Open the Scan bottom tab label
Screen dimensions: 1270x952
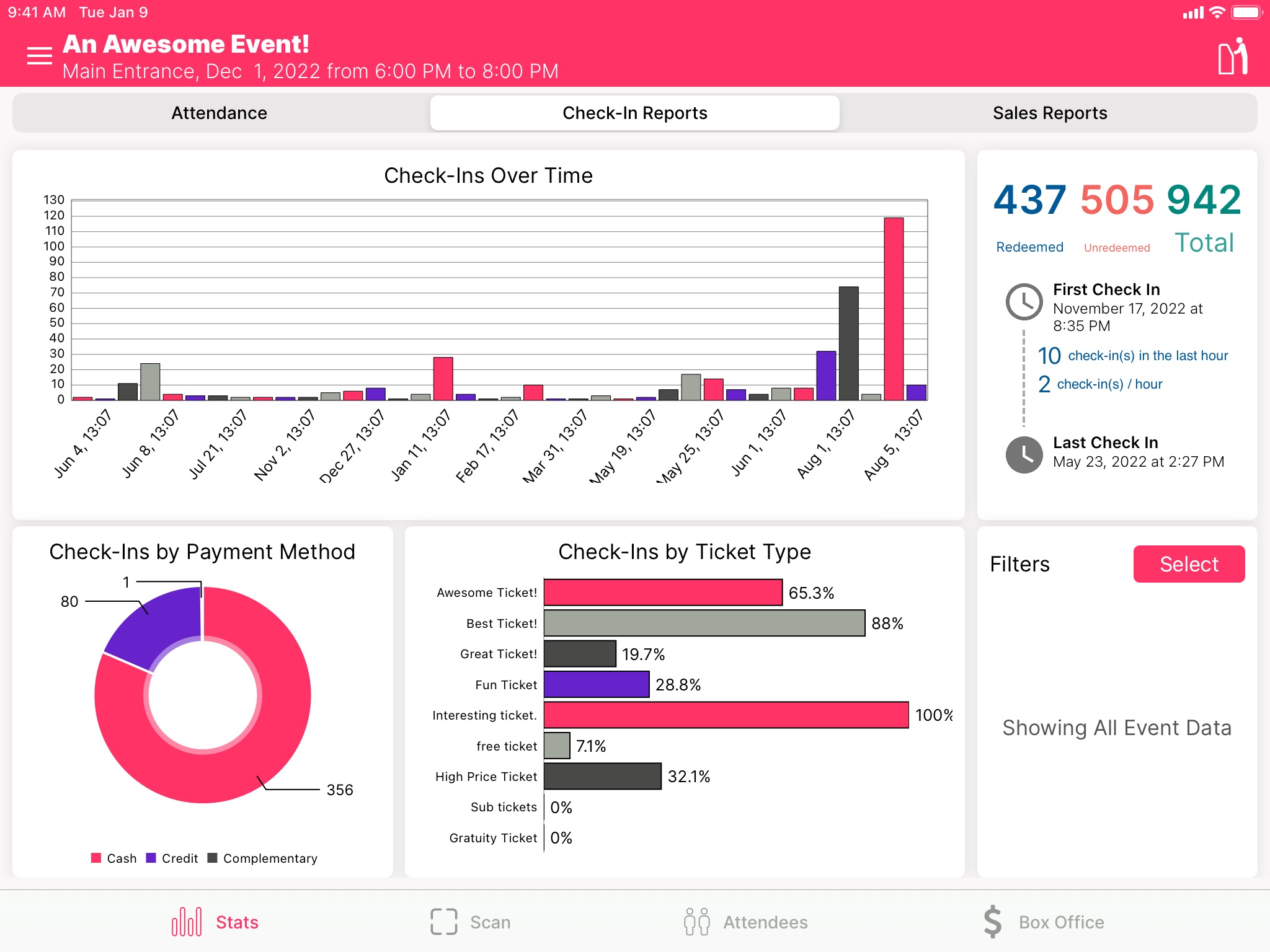(x=490, y=922)
